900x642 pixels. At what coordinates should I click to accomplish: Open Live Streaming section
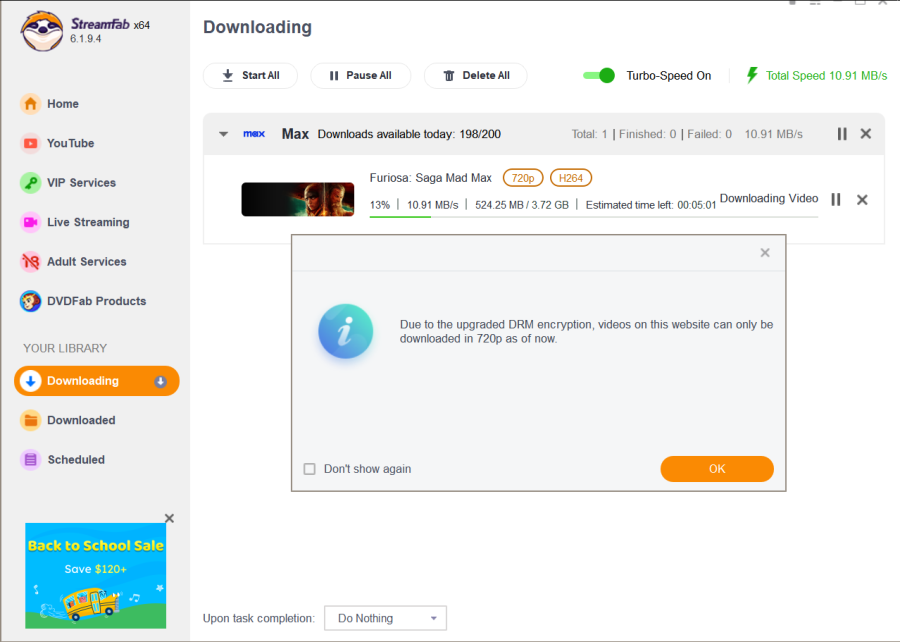pyautogui.click(x=88, y=223)
